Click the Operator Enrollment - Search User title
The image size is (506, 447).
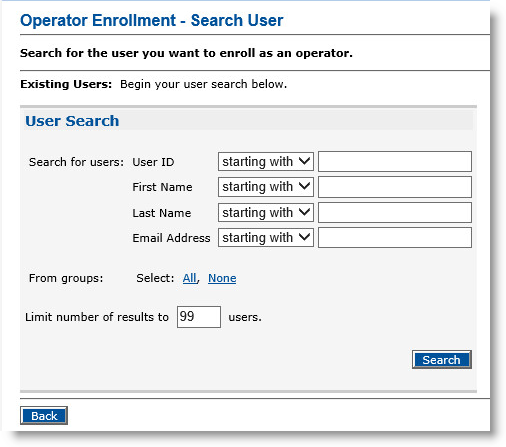point(152,20)
